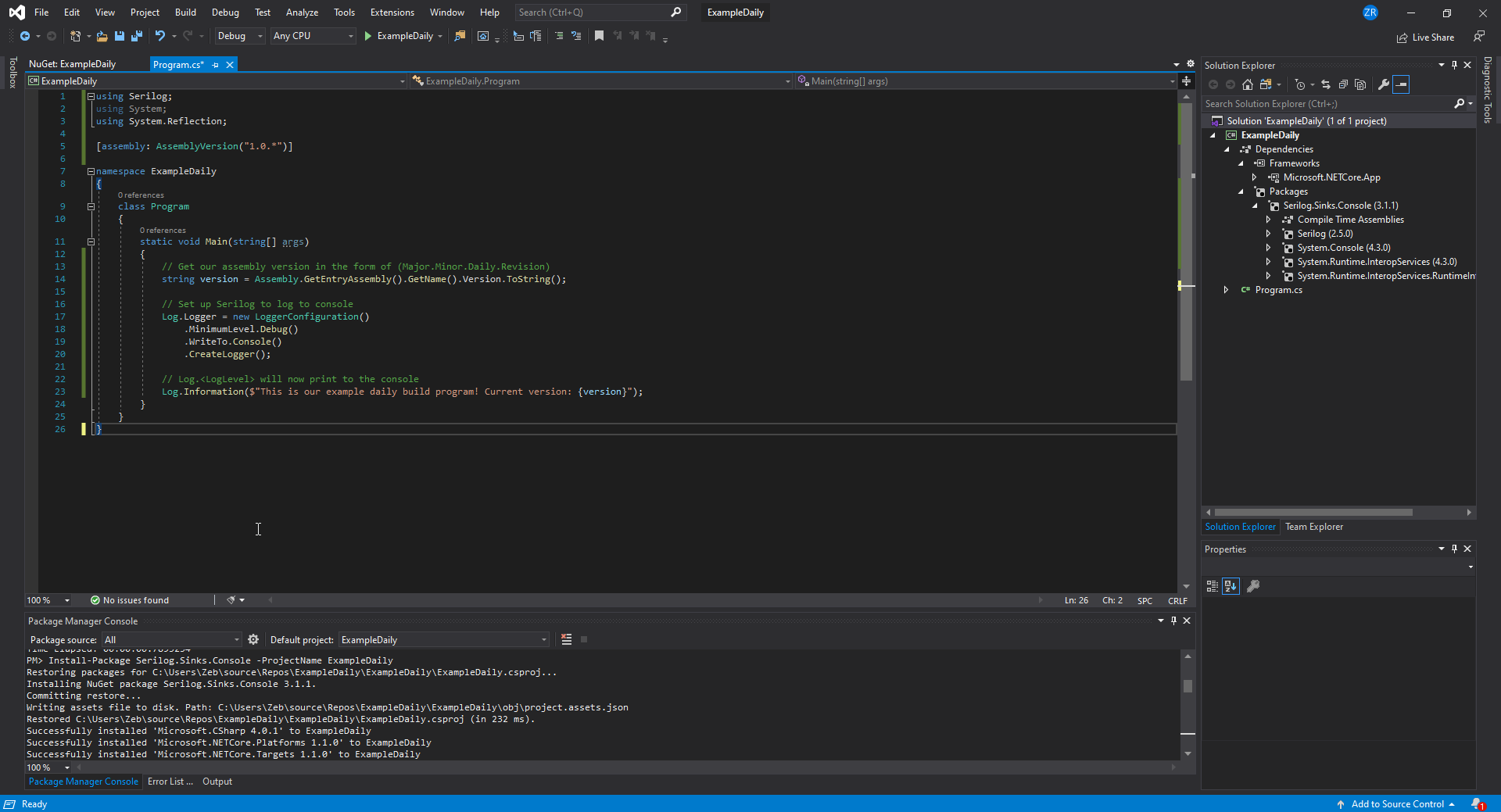Image resolution: width=1501 pixels, height=812 pixels.
Task: Collapse the class Program outline block
Action: [91, 207]
